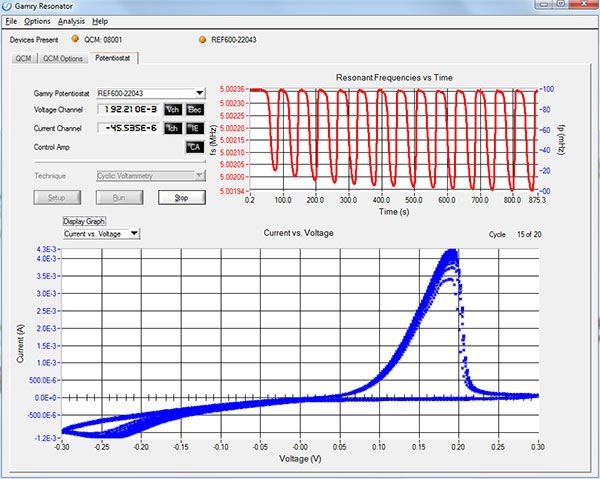Image resolution: width=600 pixels, height=479 pixels.
Task: Stop the running experiment
Action: click(182, 197)
